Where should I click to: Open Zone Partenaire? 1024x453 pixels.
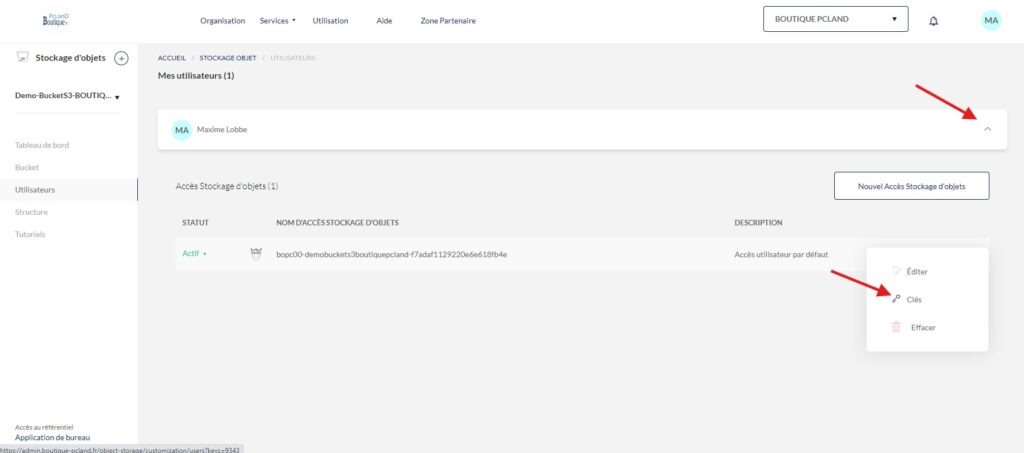coord(448,21)
